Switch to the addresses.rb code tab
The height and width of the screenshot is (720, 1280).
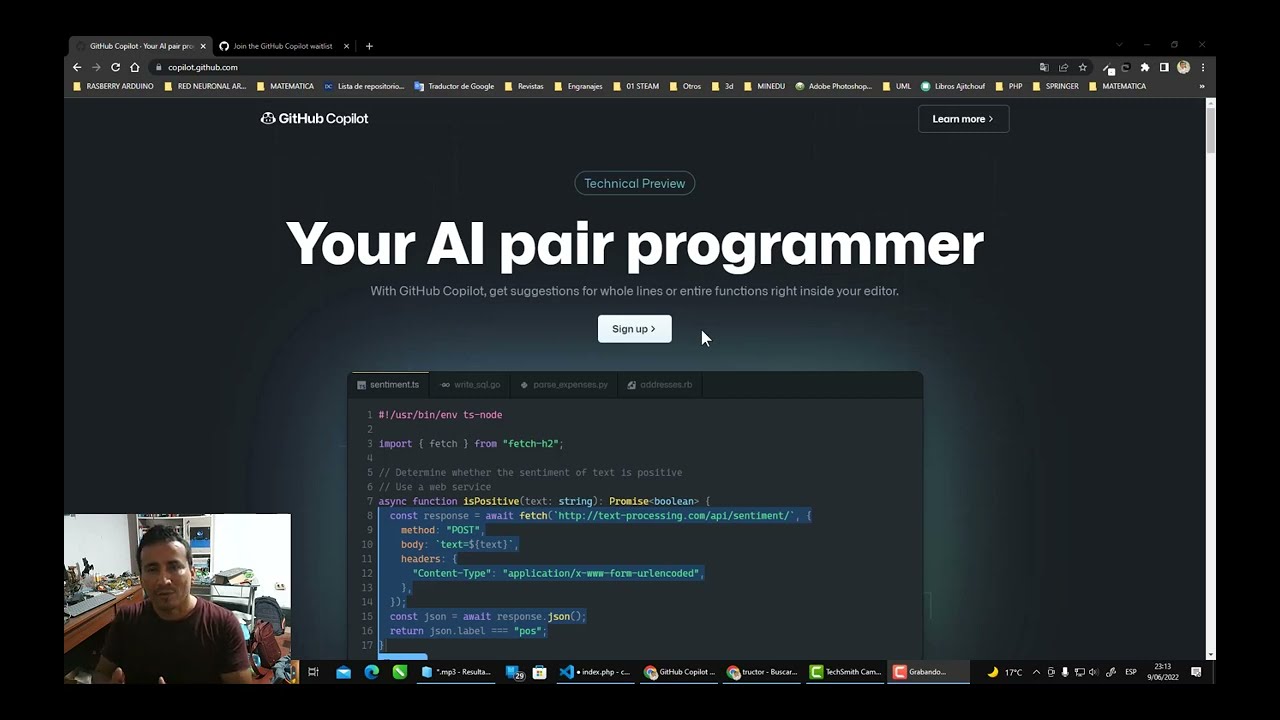pos(659,384)
